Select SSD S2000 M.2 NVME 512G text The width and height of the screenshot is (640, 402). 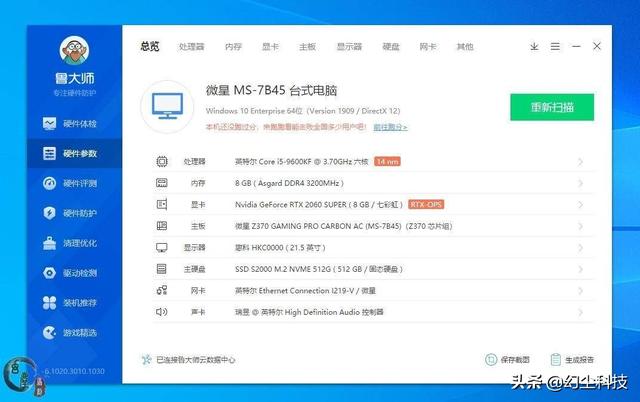click(319, 269)
